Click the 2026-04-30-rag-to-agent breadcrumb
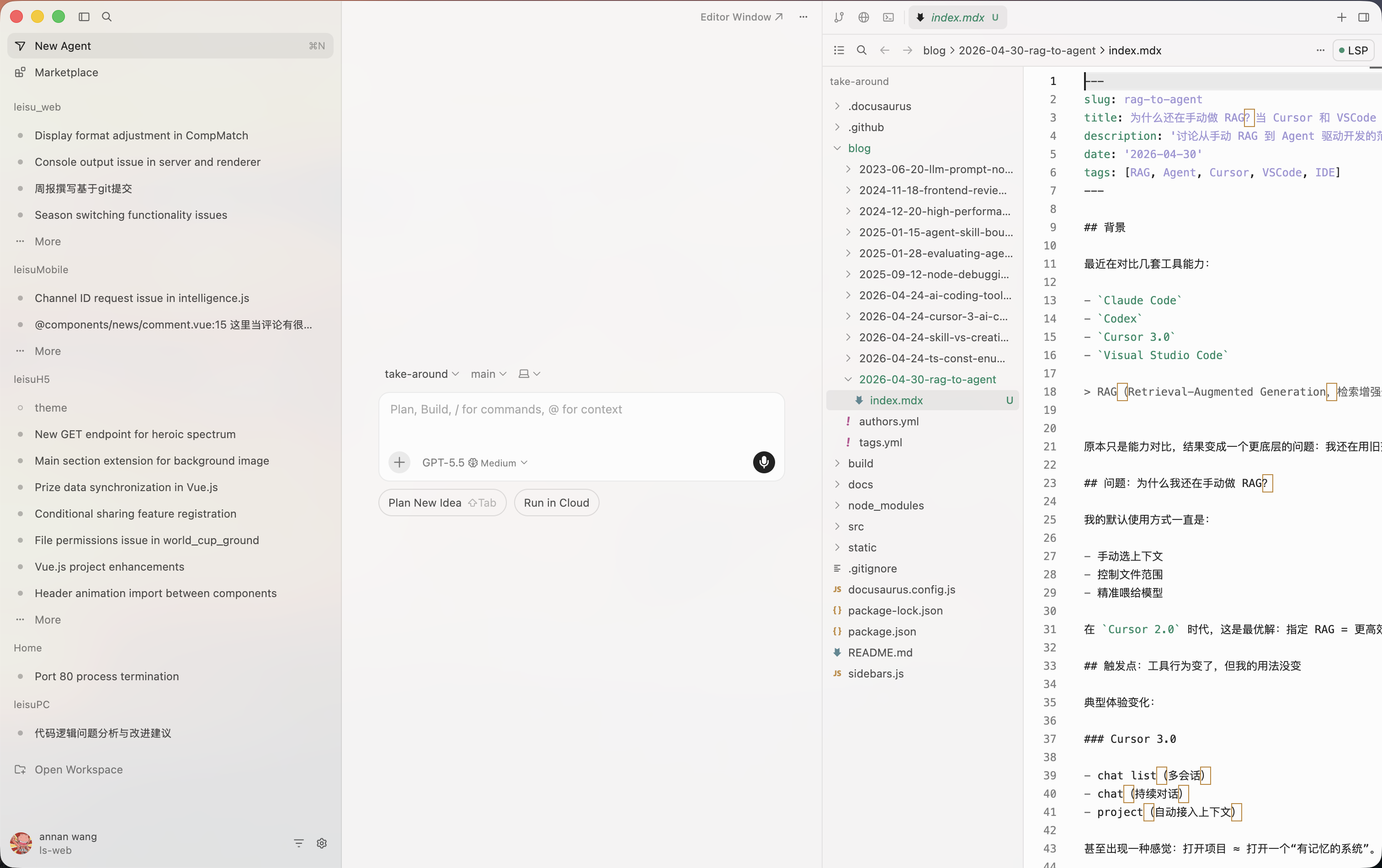The image size is (1382, 868). 1027,51
